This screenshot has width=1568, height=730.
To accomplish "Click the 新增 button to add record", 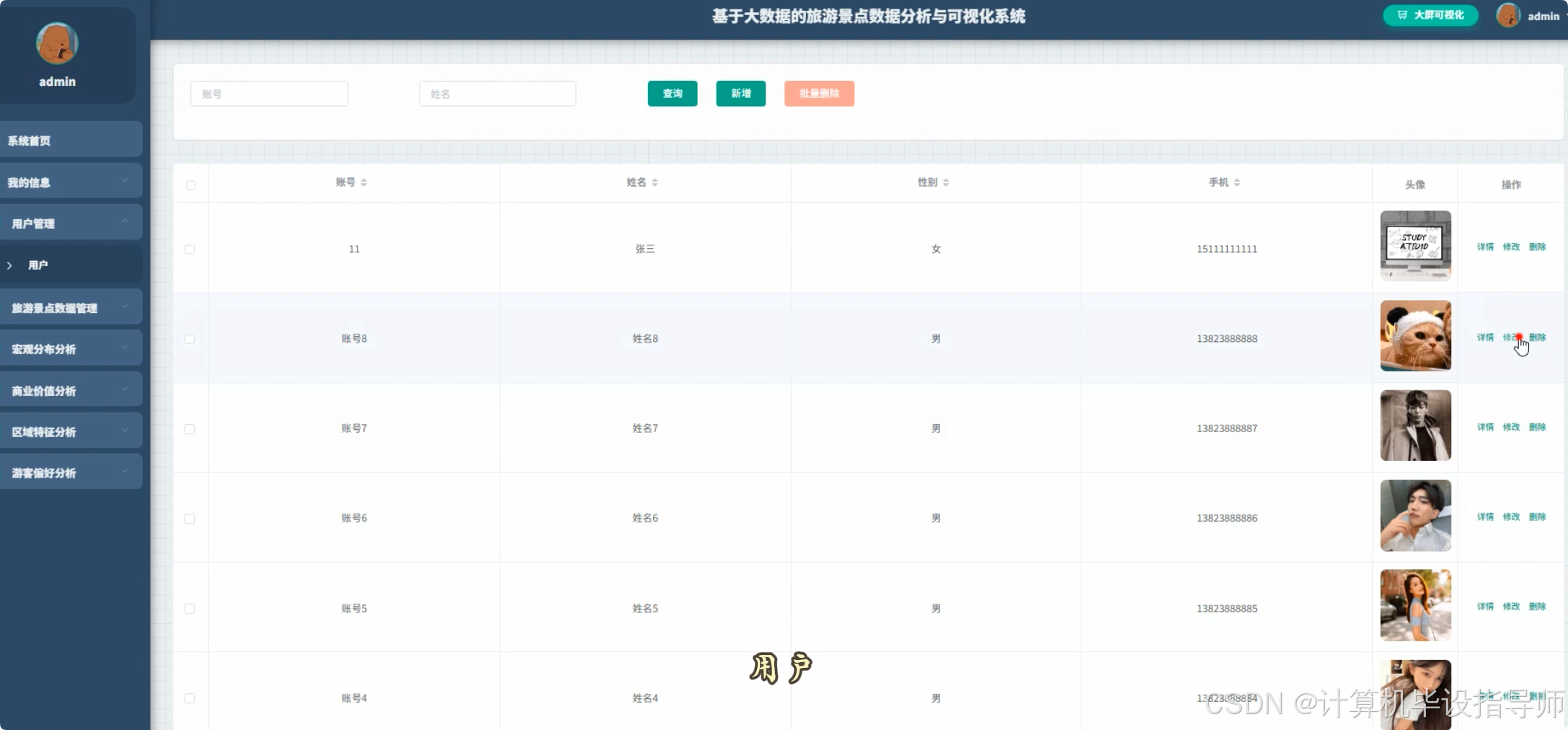I will point(740,93).
